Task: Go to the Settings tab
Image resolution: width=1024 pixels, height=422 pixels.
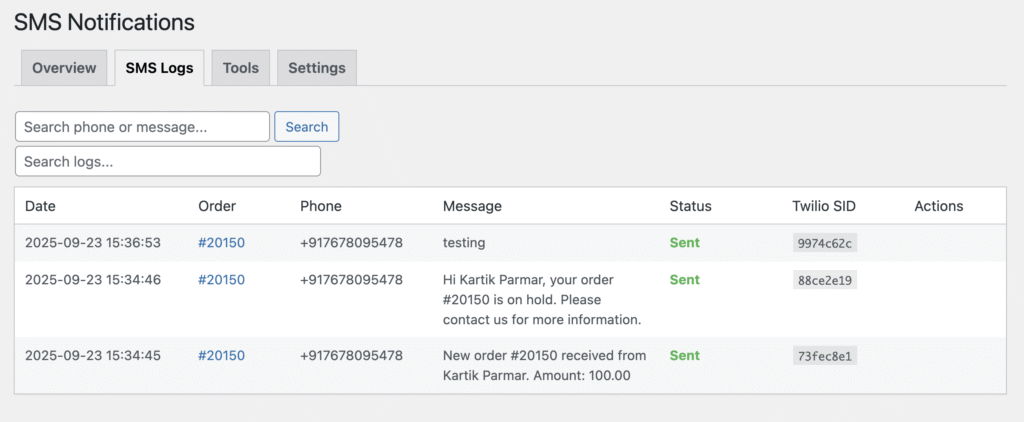Action: coord(316,68)
